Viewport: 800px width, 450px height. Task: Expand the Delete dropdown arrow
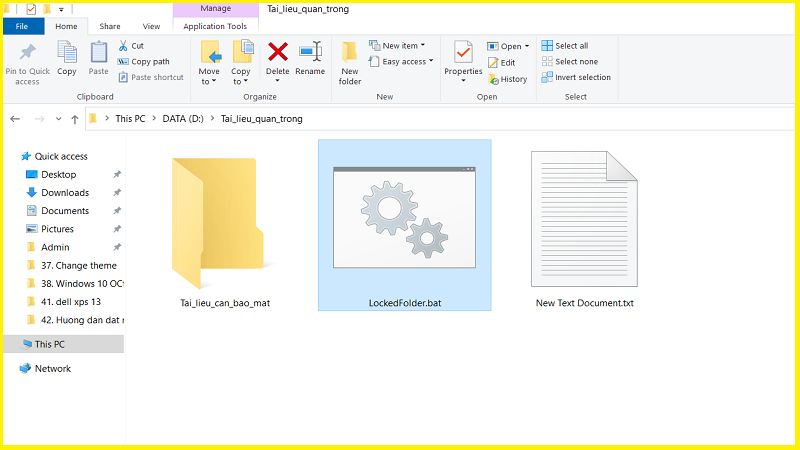(278, 81)
